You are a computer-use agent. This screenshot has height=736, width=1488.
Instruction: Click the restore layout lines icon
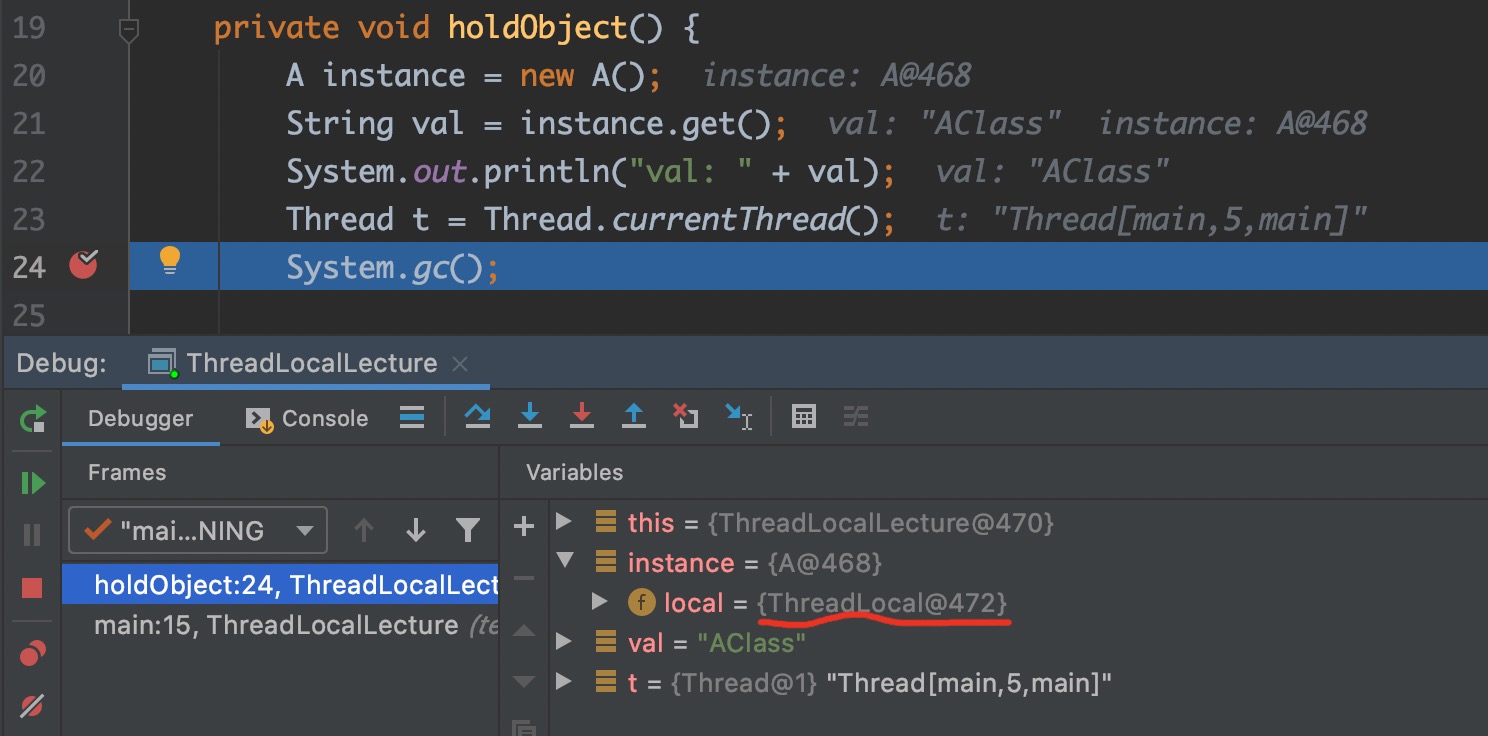pos(412,418)
